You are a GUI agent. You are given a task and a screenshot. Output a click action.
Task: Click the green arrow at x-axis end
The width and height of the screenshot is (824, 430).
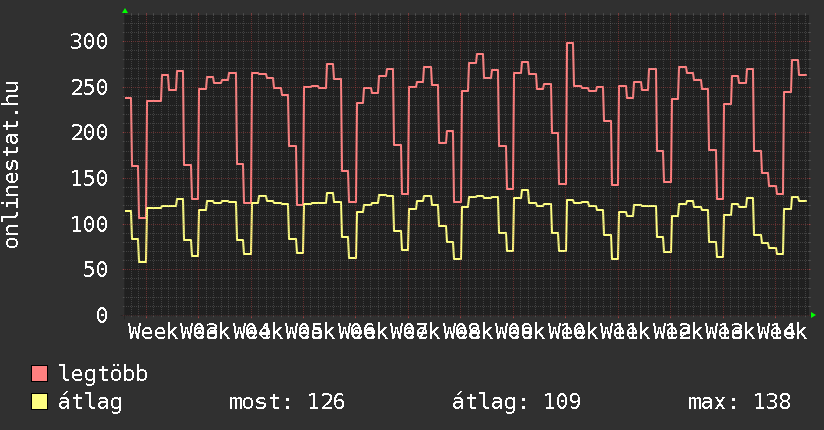pyautogui.click(x=813, y=315)
